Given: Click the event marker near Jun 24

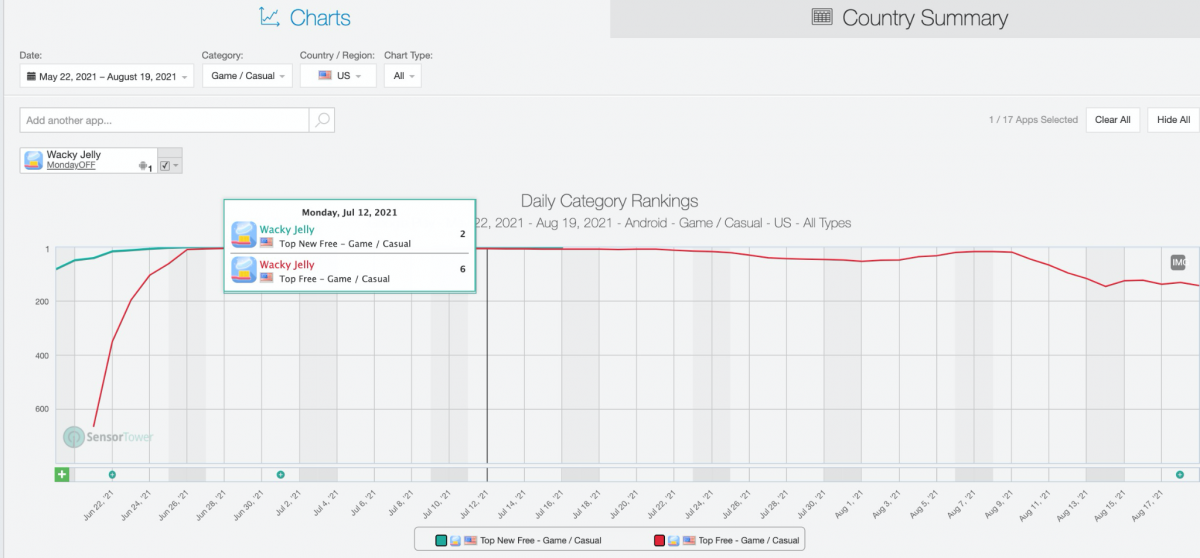Looking at the screenshot, I should coord(112,474).
